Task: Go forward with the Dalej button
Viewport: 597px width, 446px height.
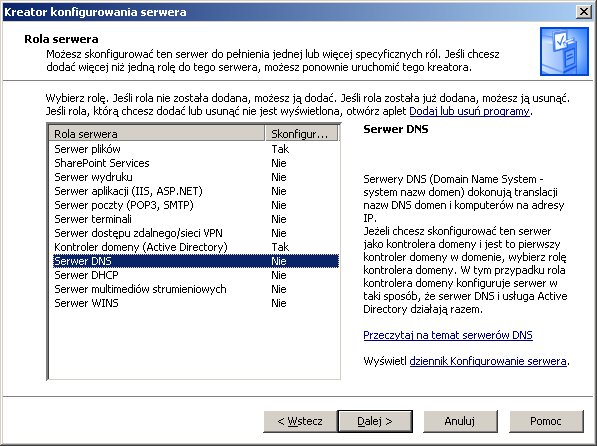Action: 375,421
